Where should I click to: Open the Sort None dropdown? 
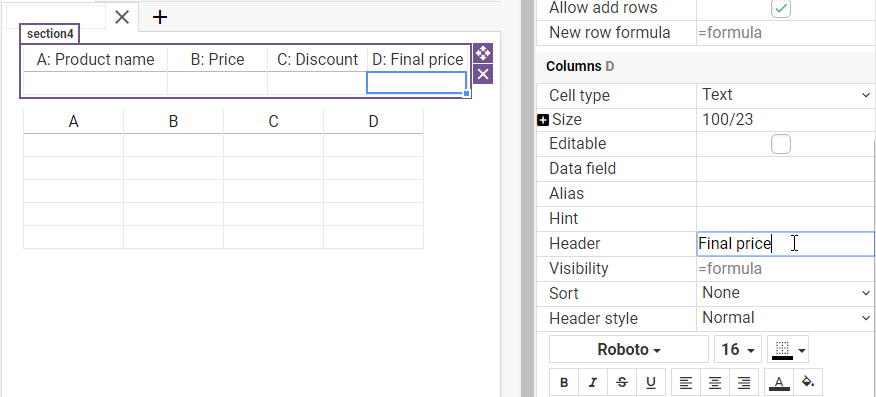tap(785, 293)
